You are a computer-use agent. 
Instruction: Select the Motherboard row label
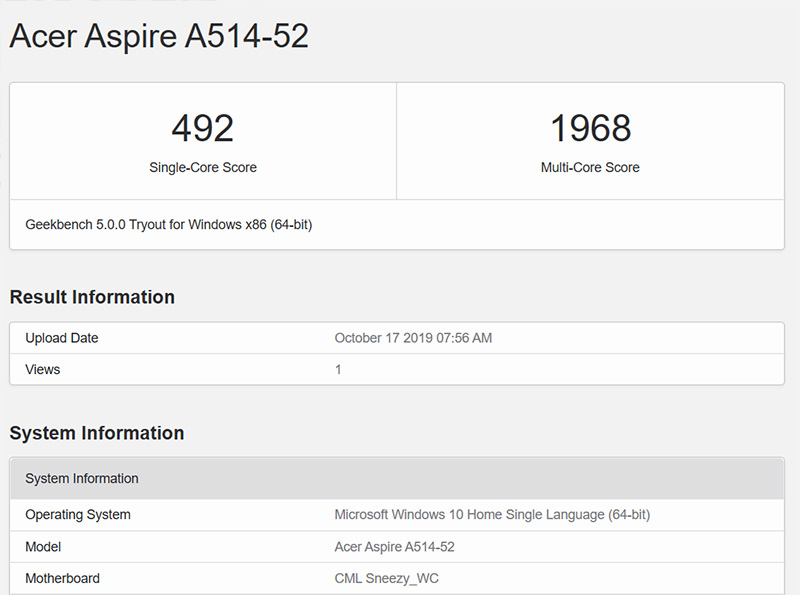(x=62, y=578)
